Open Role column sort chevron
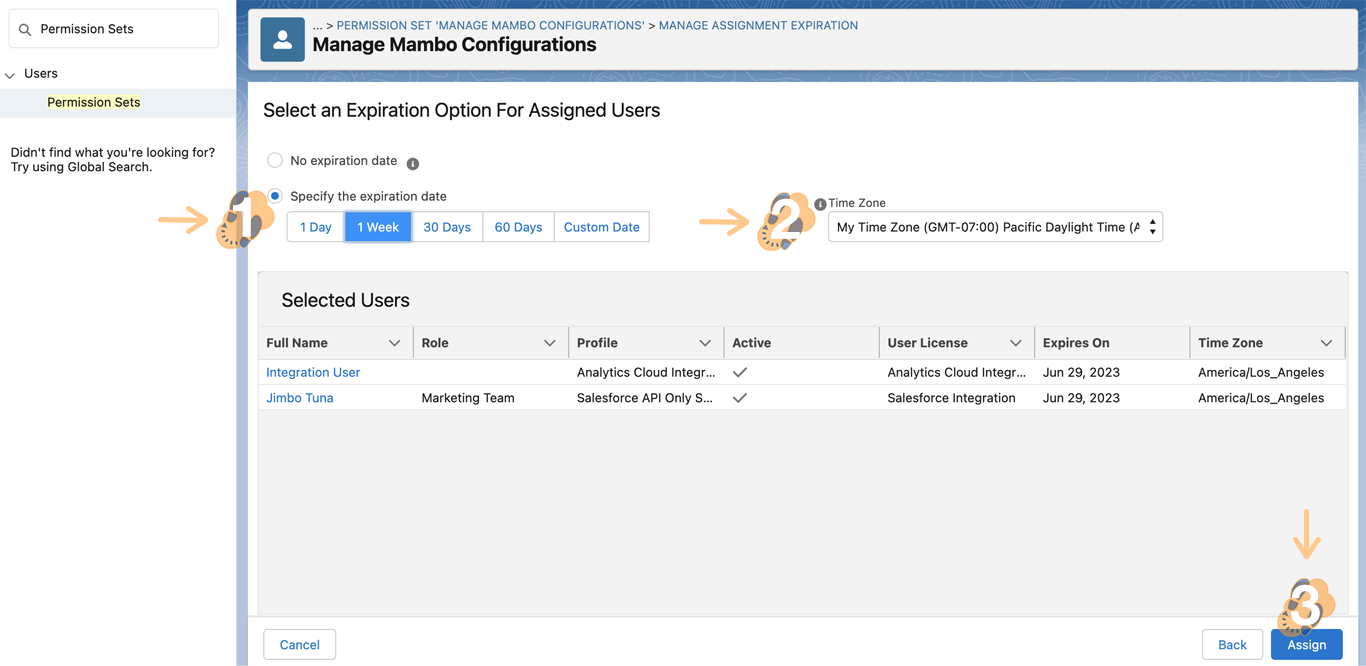The height and width of the screenshot is (666, 1366). coord(549,343)
